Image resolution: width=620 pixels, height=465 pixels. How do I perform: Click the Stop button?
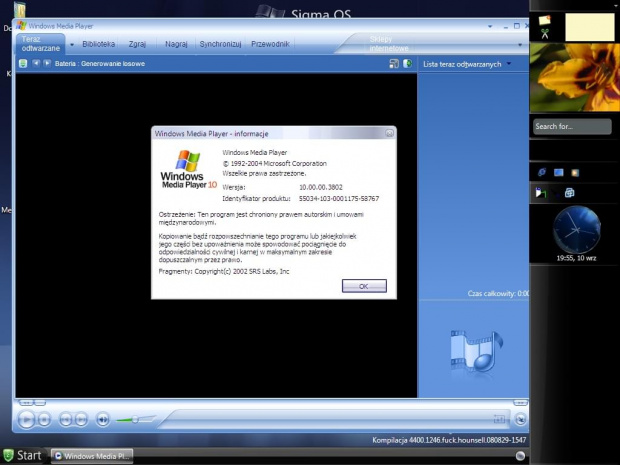[x=44, y=419]
